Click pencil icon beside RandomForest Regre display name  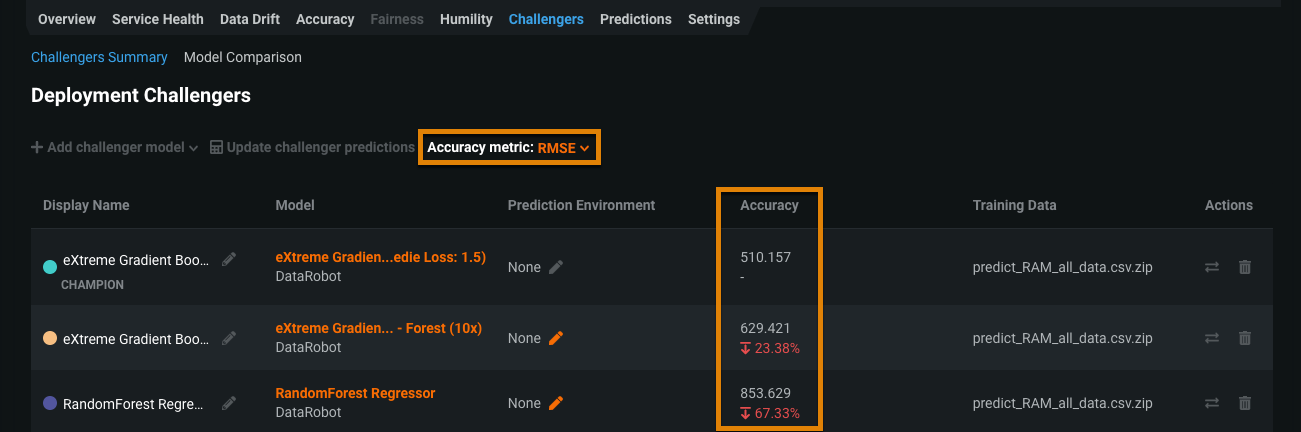pos(229,403)
